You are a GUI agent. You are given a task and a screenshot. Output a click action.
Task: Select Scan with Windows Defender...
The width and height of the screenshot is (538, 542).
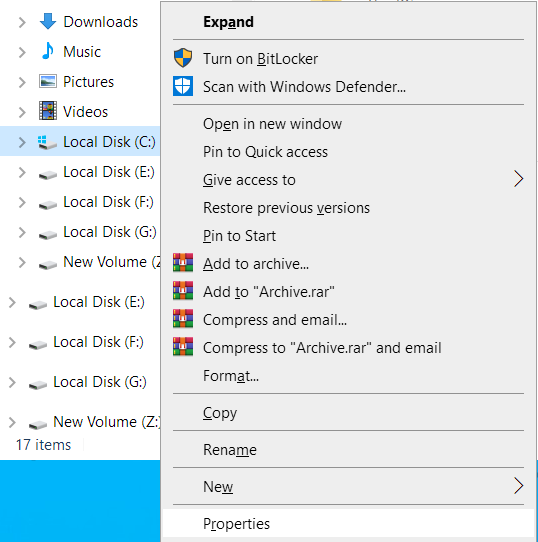click(349, 87)
